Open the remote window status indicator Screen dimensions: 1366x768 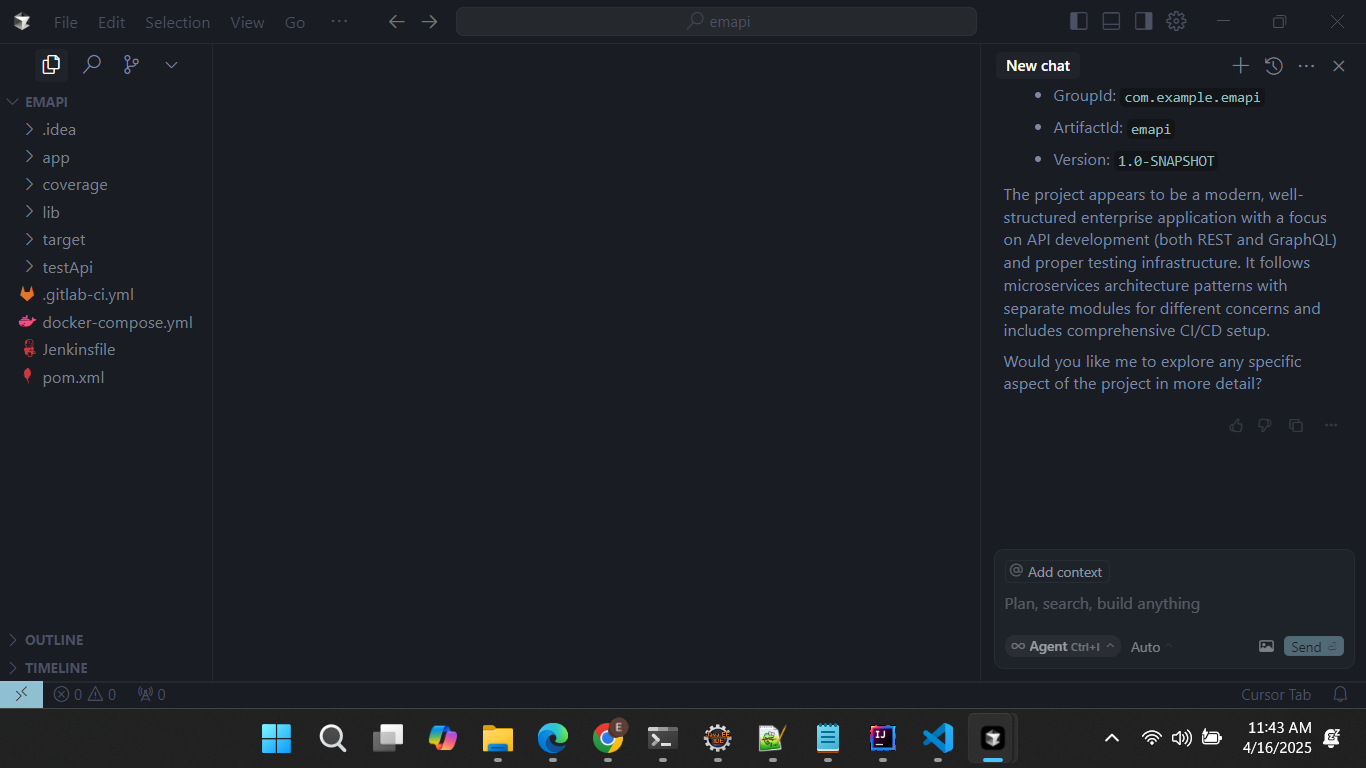pyautogui.click(x=21, y=694)
